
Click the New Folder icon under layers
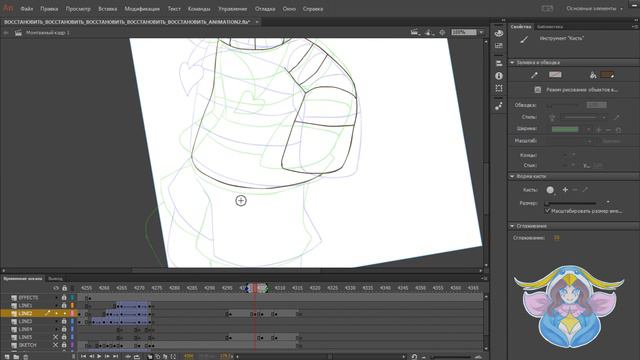tap(16, 357)
